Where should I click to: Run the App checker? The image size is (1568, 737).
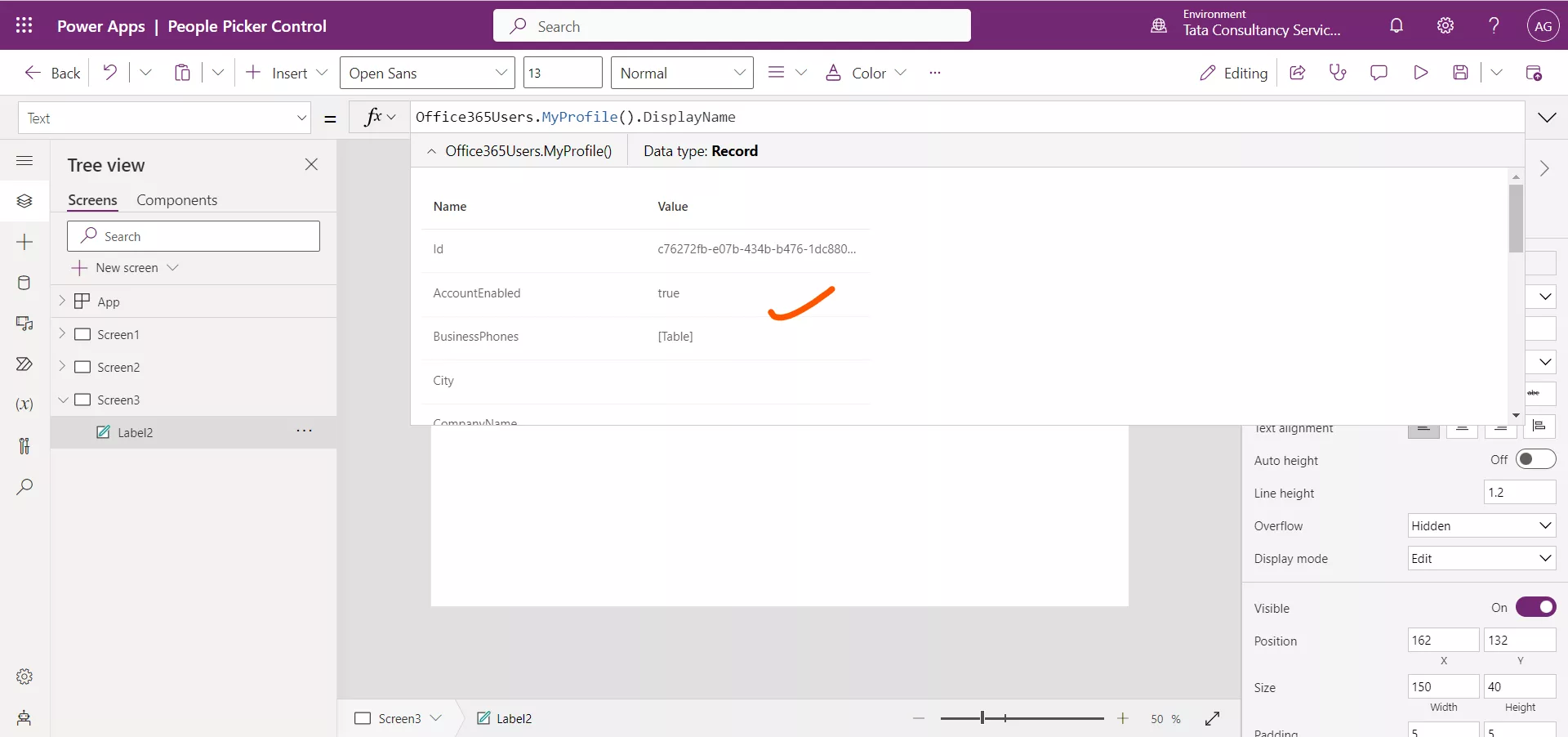click(1339, 73)
